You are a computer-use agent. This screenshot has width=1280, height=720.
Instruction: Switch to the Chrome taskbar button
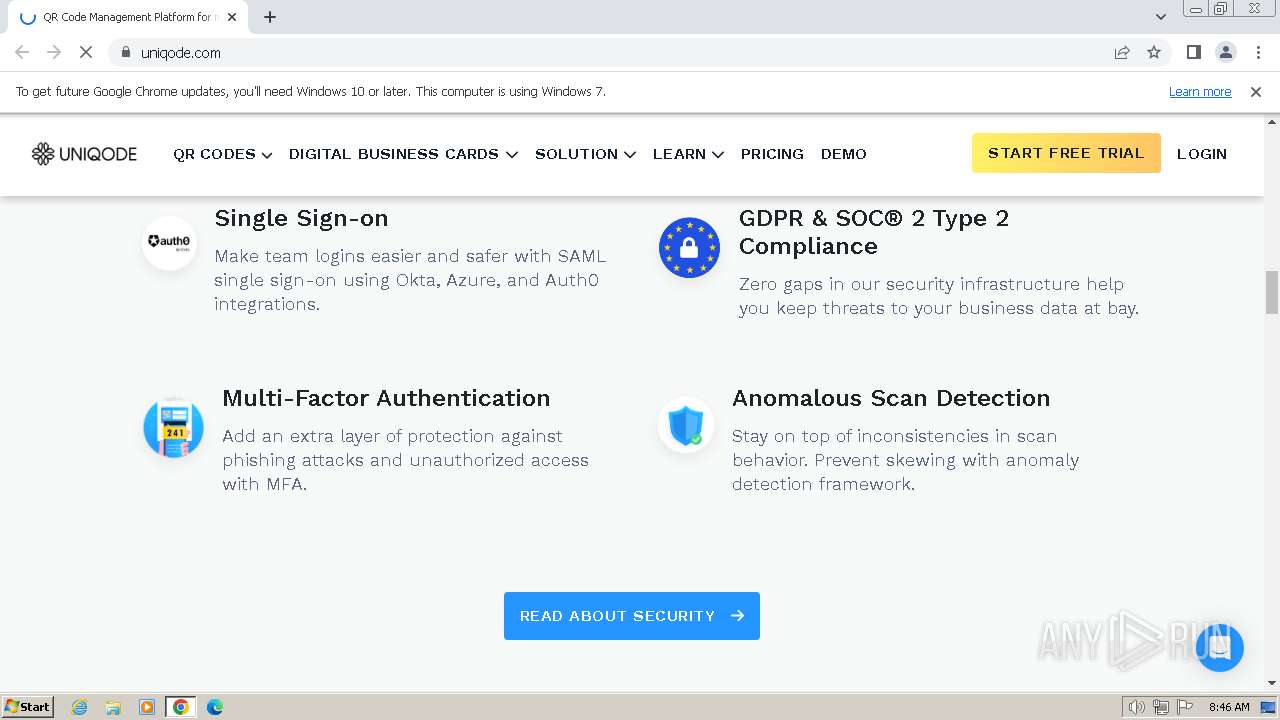coord(181,707)
